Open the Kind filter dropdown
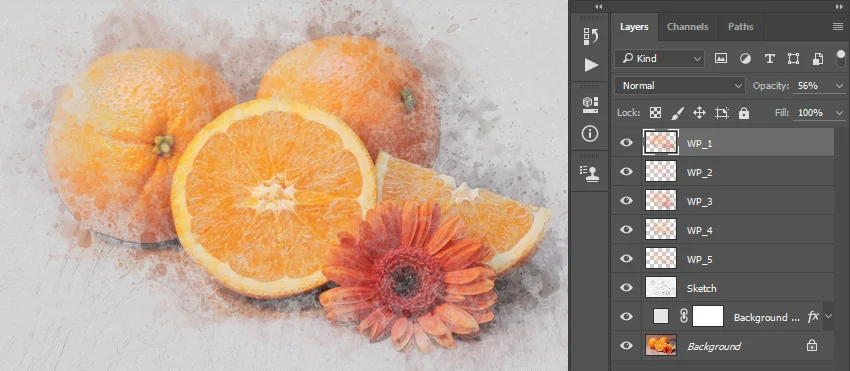850x371 pixels. pyautogui.click(x=659, y=59)
